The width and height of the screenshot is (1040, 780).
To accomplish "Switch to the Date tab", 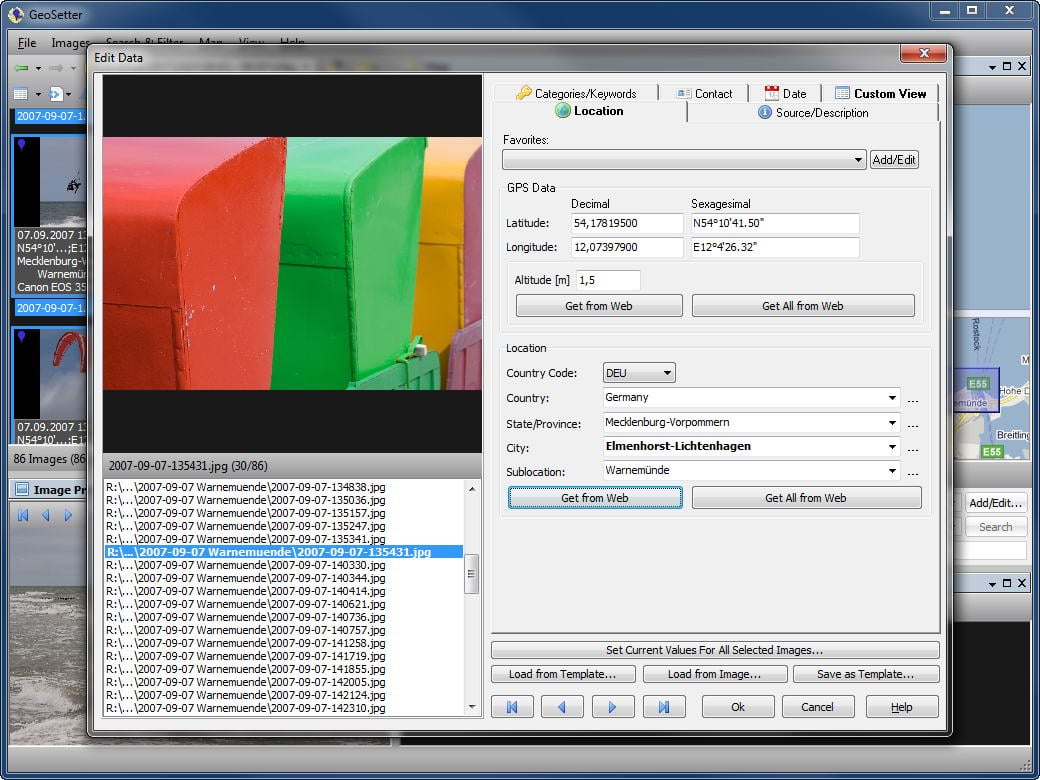I will [x=785, y=93].
